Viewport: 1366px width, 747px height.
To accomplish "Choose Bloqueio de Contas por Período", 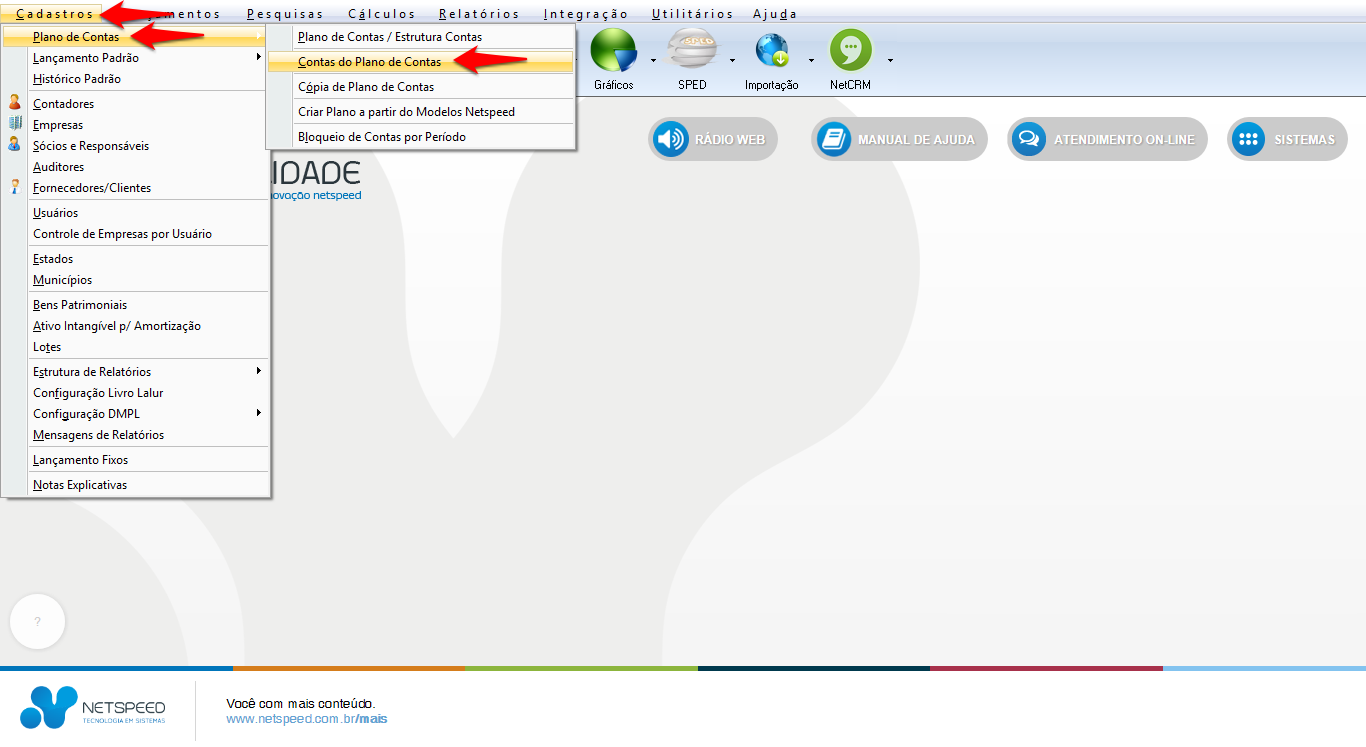I will [381, 137].
